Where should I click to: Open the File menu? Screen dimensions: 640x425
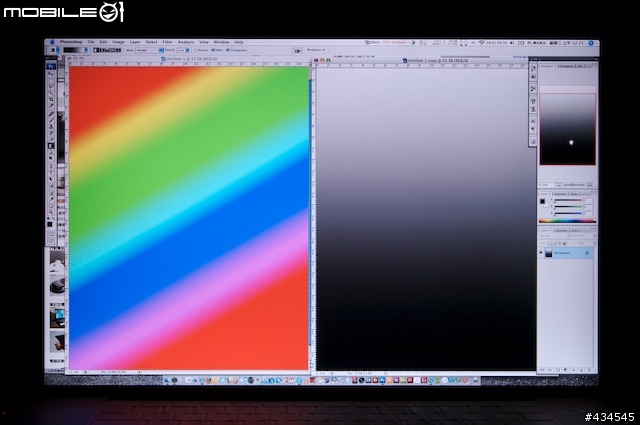[x=91, y=42]
